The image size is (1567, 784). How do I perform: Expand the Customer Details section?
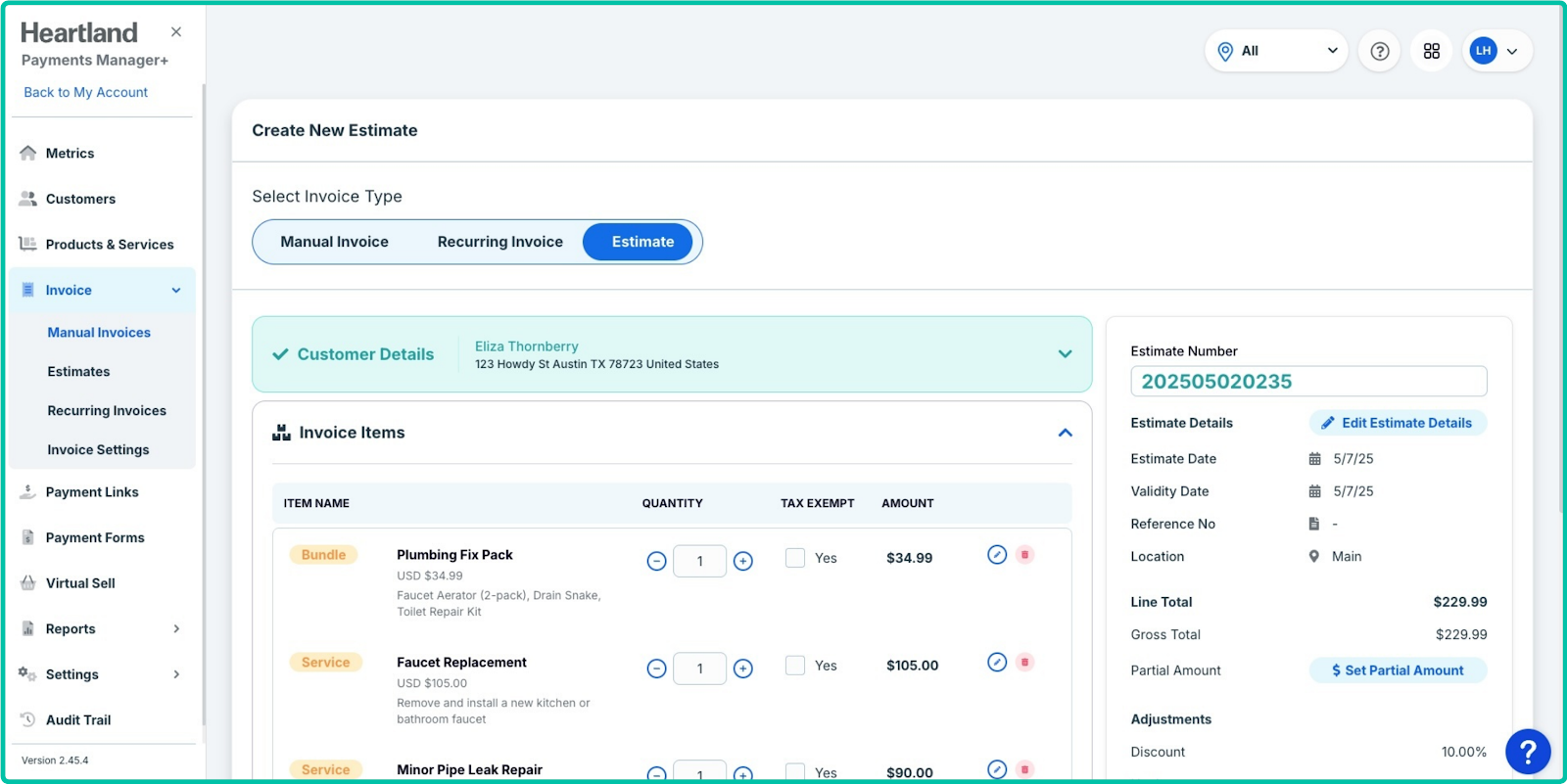(1065, 354)
